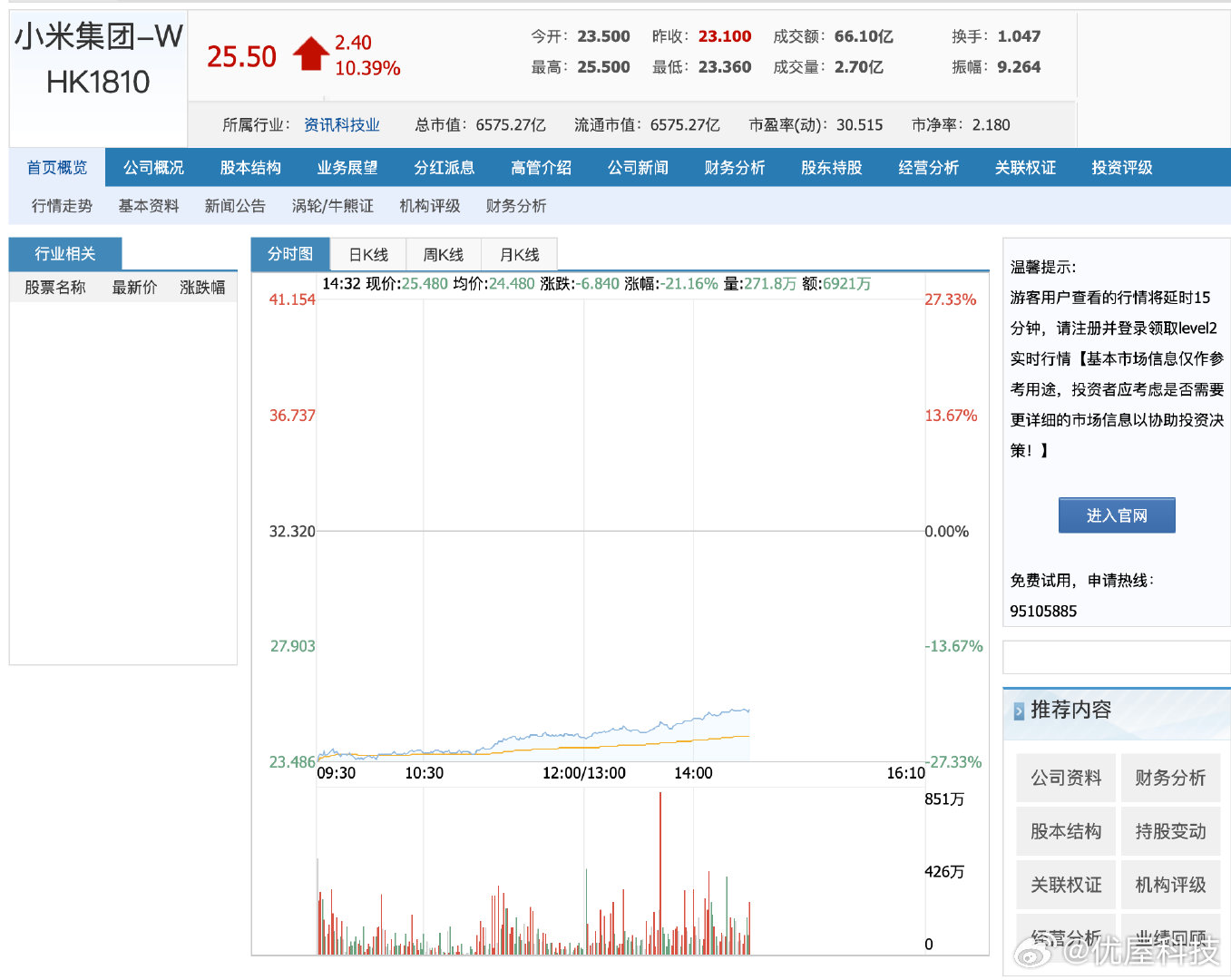This screenshot has width=1231, height=980.
Task: Select the 行业相关 panel tab
Action: [65, 254]
